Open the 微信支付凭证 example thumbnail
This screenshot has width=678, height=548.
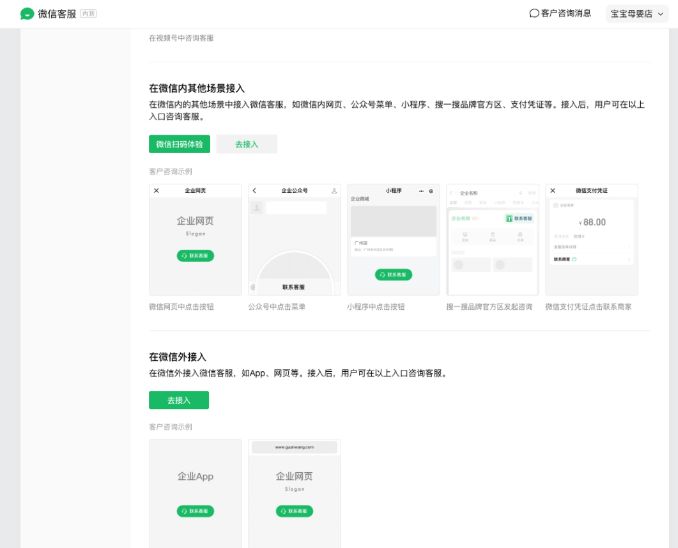592,240
